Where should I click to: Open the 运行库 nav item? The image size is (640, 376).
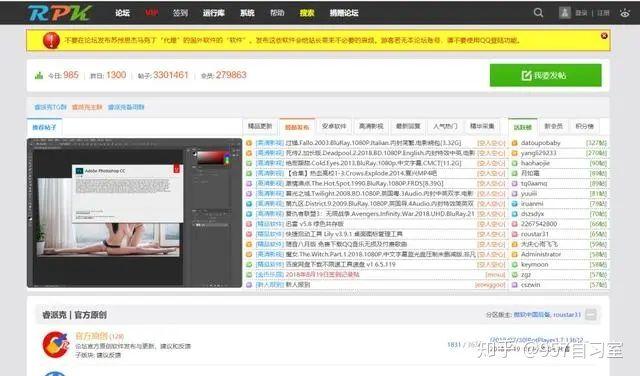click(214, 13)
